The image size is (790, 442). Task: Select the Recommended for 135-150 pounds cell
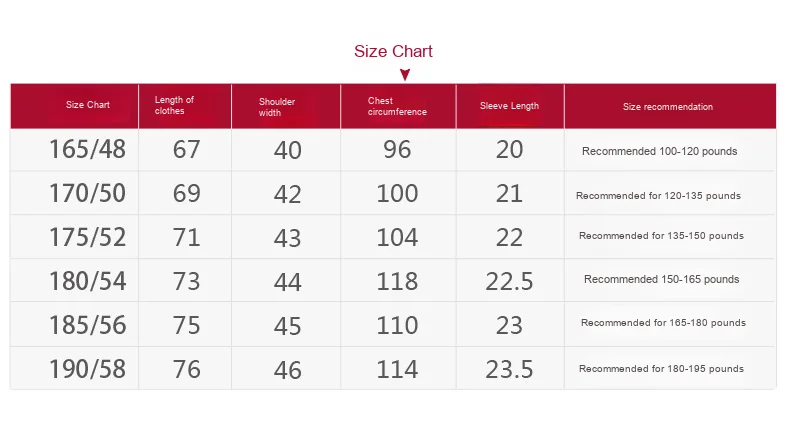[661, 236]
